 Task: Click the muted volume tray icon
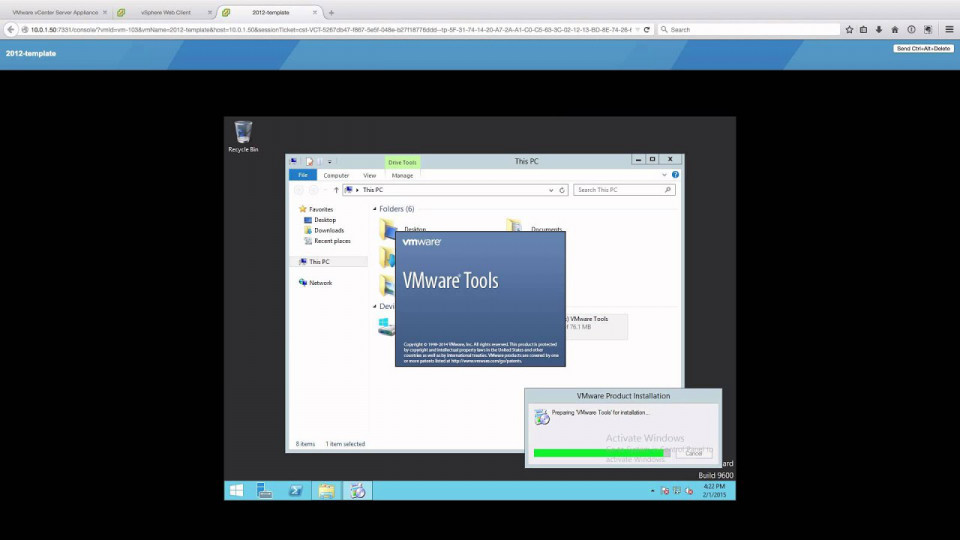point(689,491)
